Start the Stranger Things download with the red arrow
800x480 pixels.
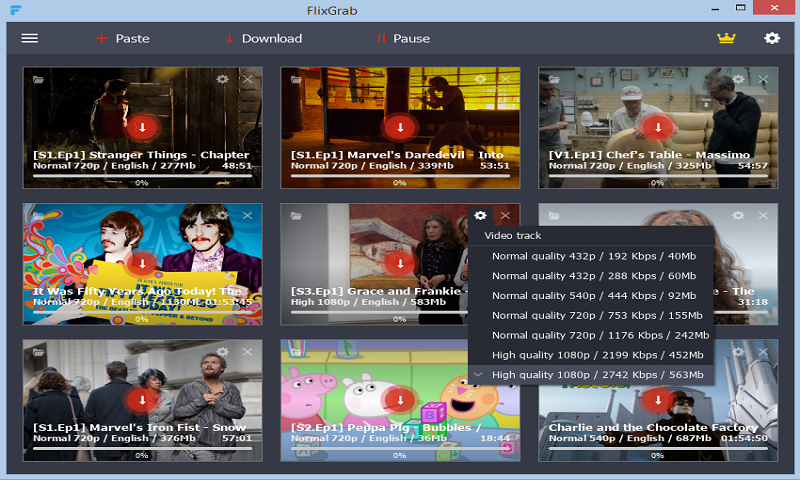(142, 128)
